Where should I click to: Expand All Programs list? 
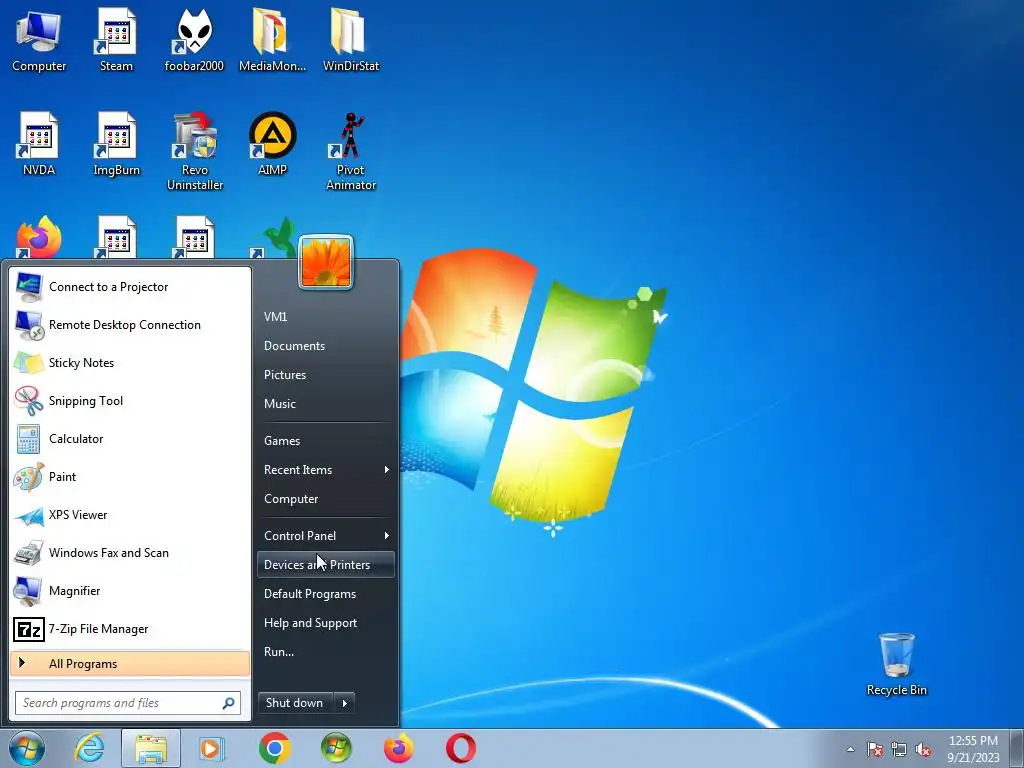coord(130,664)
